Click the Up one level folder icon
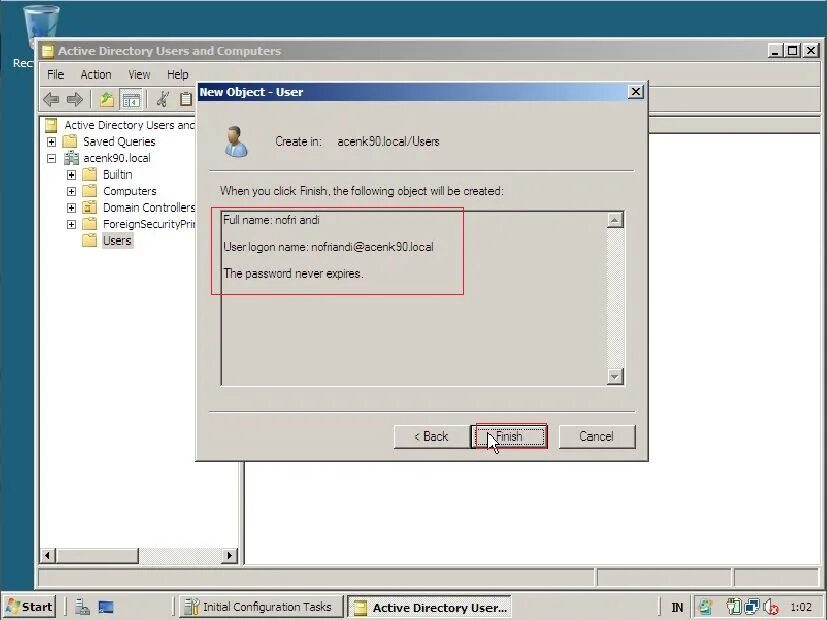Image resolution: width=827 pixels, height=620 pixels. (x=107, y=99)
